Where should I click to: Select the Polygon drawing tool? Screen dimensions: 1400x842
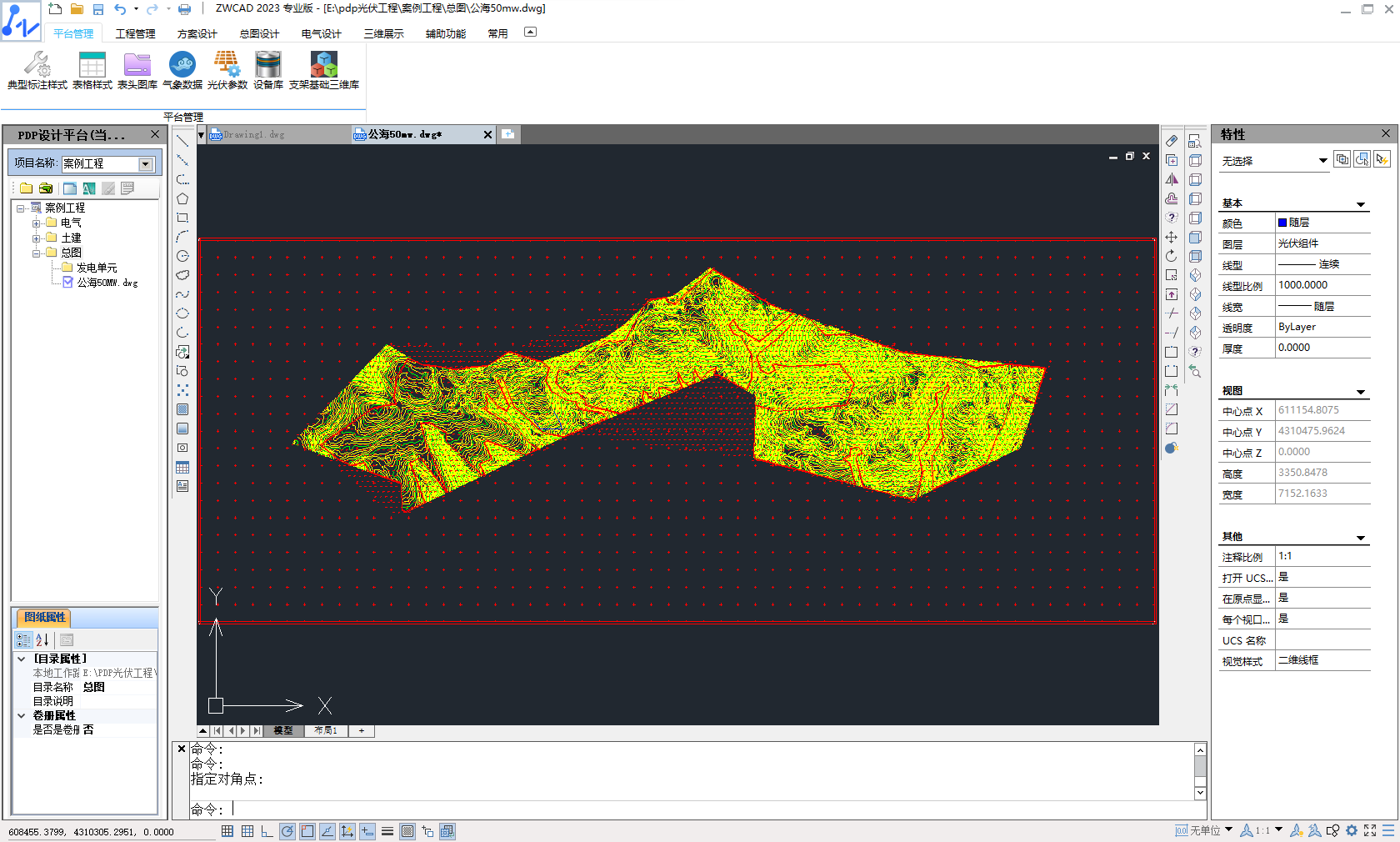182,198
